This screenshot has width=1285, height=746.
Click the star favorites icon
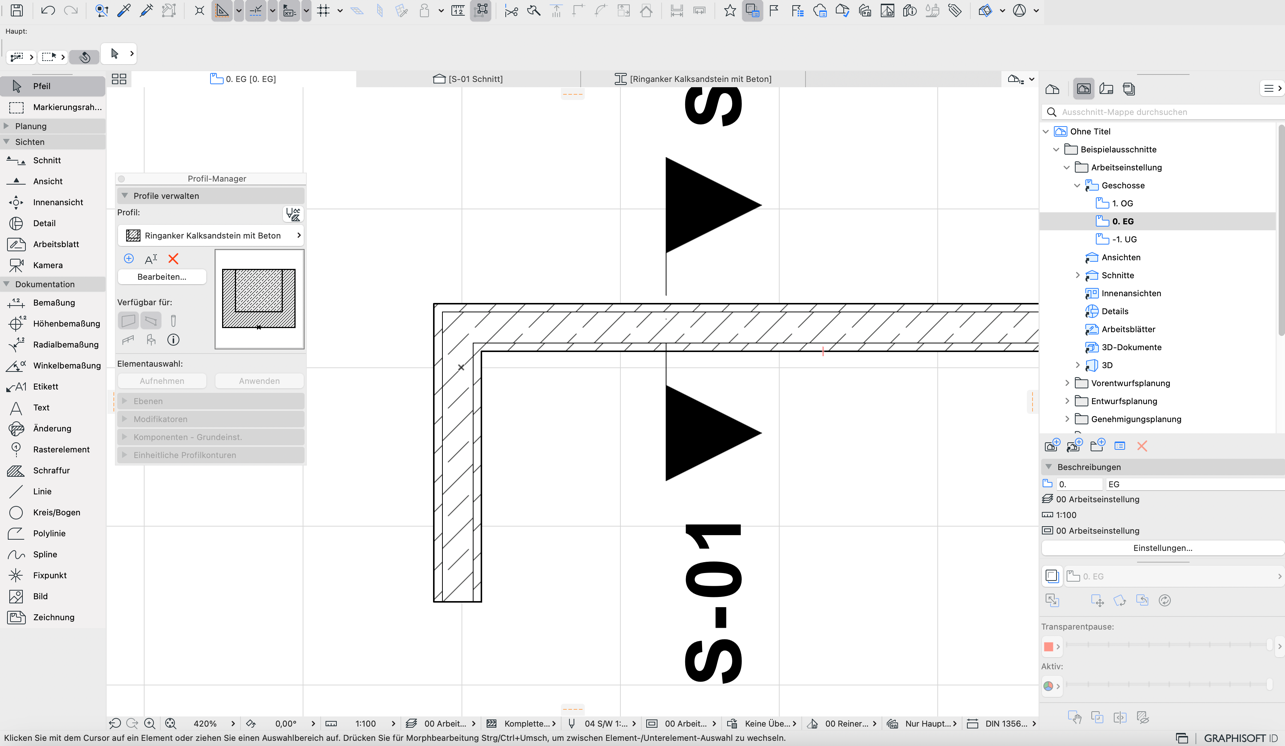pos(730,11)
